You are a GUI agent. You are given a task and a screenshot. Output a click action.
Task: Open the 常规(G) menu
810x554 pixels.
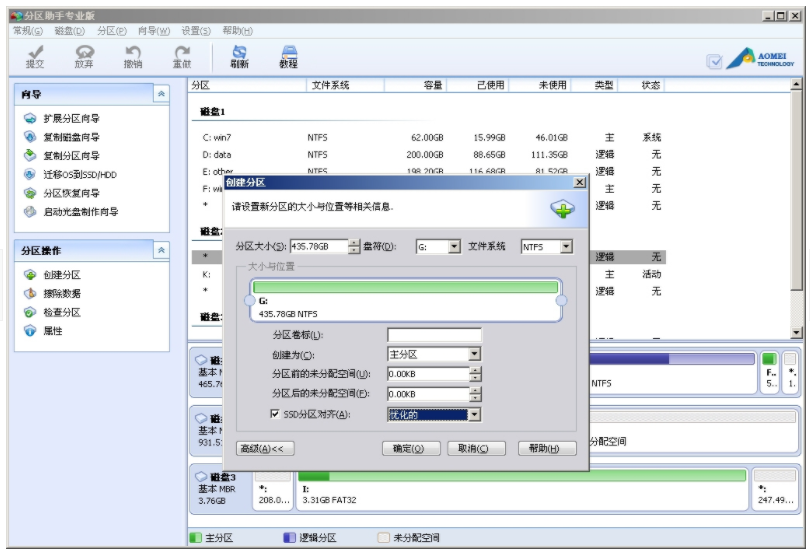pos(28,31)
